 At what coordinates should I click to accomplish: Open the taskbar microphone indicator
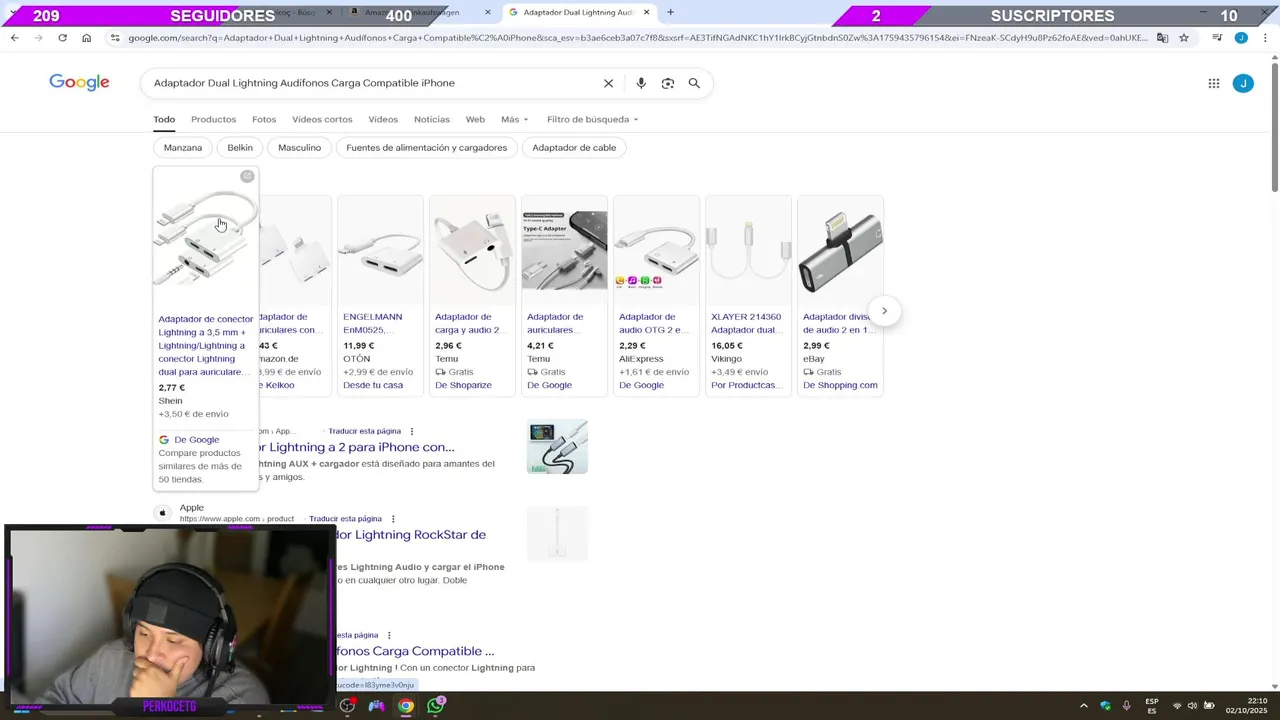coord(1127,706)
